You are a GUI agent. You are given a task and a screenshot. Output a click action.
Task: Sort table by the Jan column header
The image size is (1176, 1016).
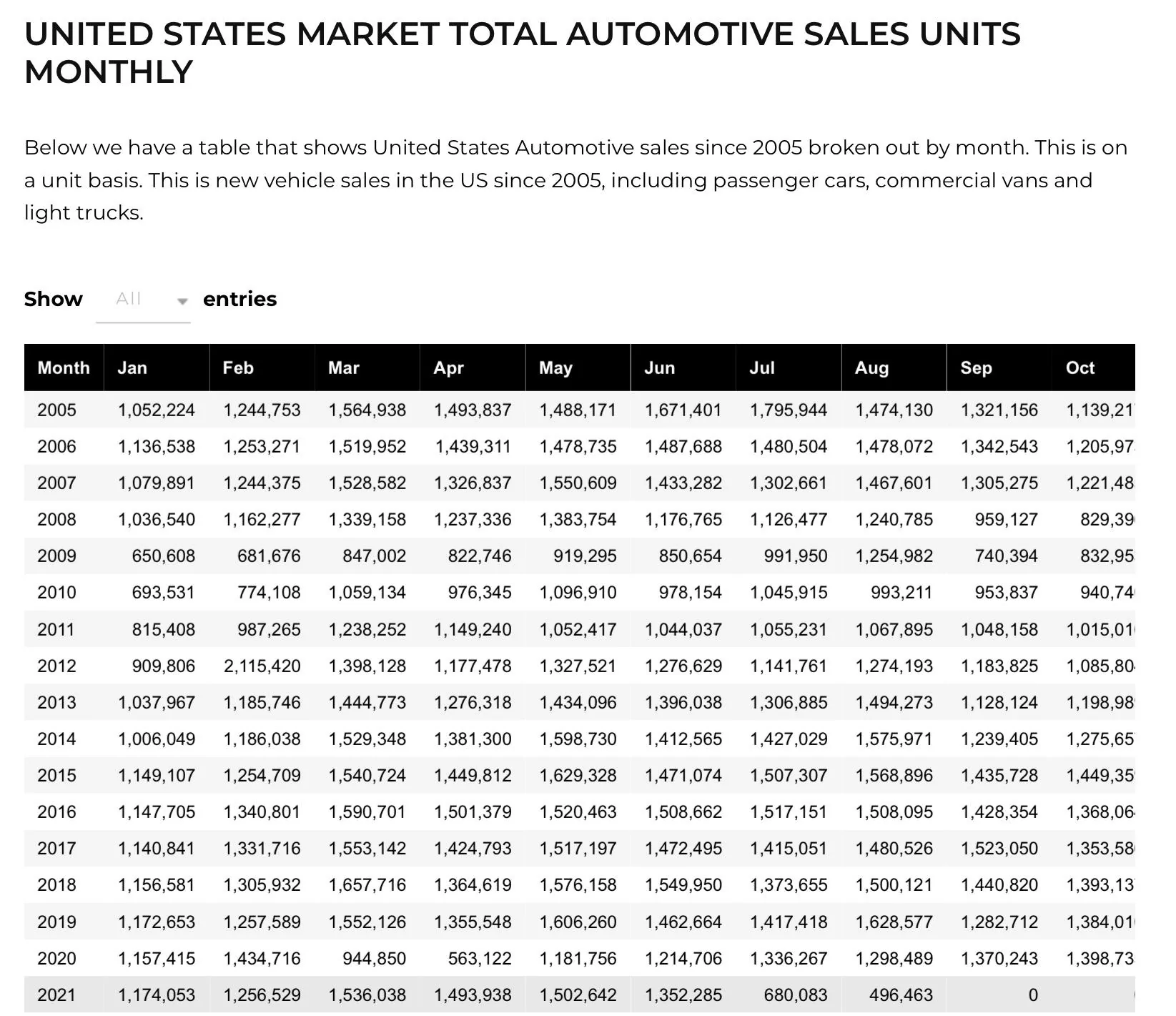point(157,368)
